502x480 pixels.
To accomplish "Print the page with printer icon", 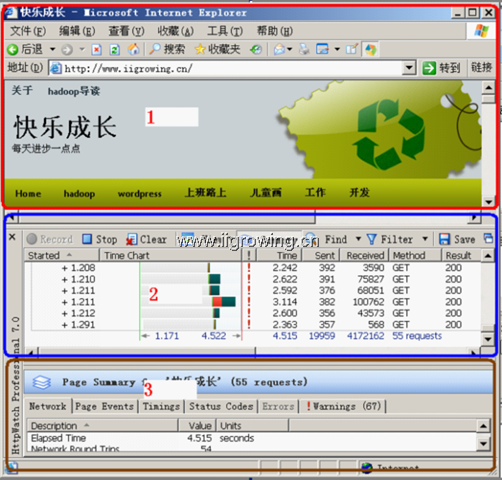I will coord(304,50).
